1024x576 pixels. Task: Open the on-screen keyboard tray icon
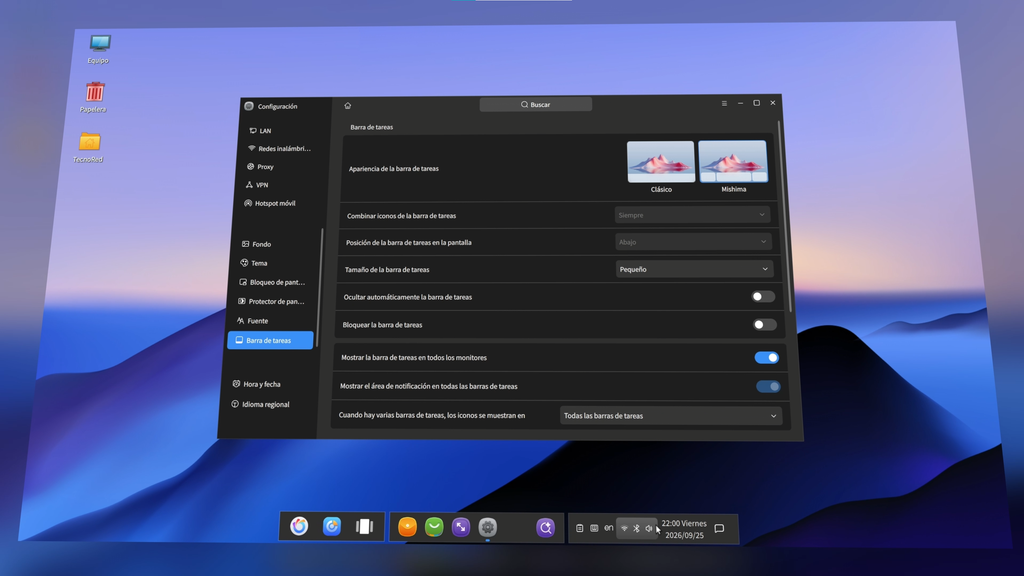[594, 528]
